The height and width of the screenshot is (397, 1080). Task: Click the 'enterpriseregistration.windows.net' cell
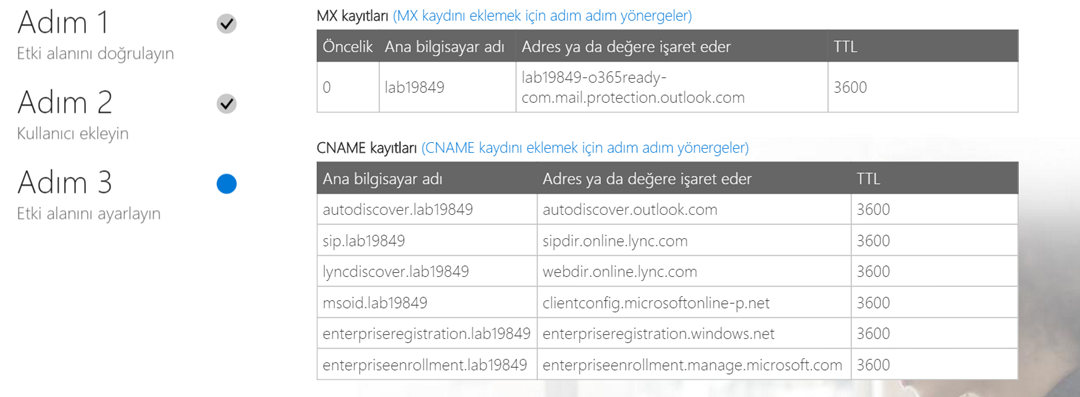coord(694,334)
